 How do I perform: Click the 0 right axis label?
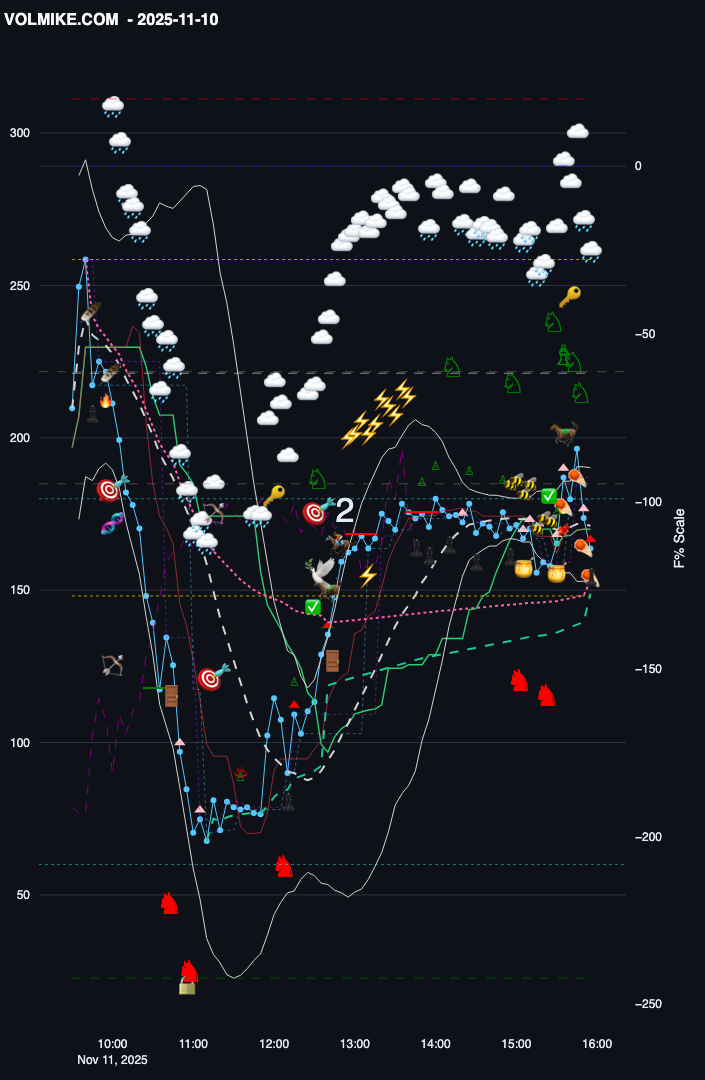638,166
